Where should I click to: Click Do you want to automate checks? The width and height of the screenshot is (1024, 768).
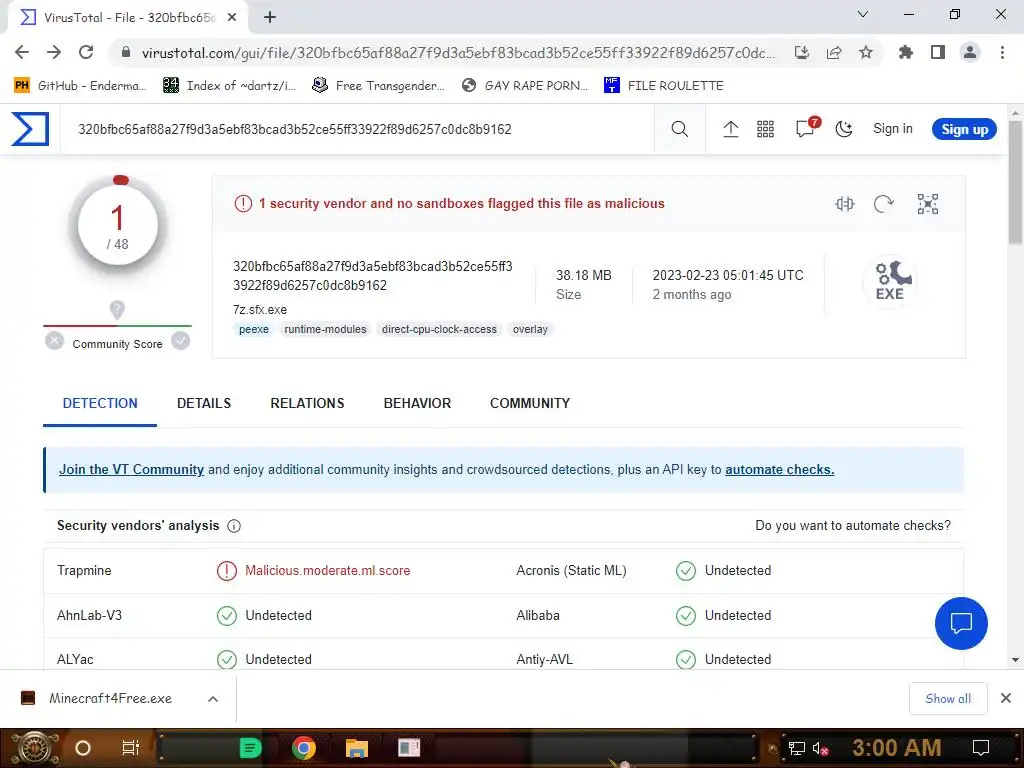point(853,526)
